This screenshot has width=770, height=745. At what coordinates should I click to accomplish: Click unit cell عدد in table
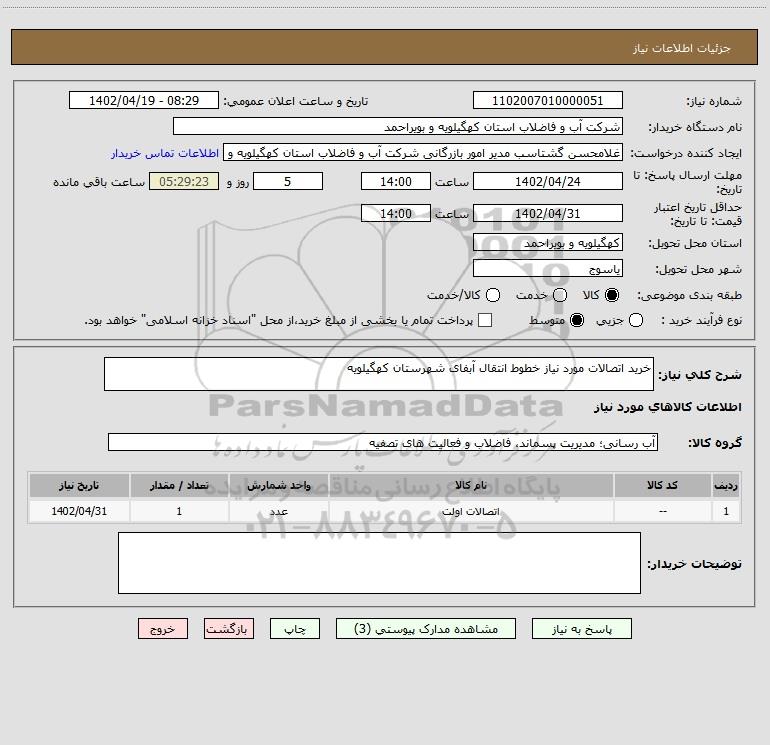pos(278,511)
